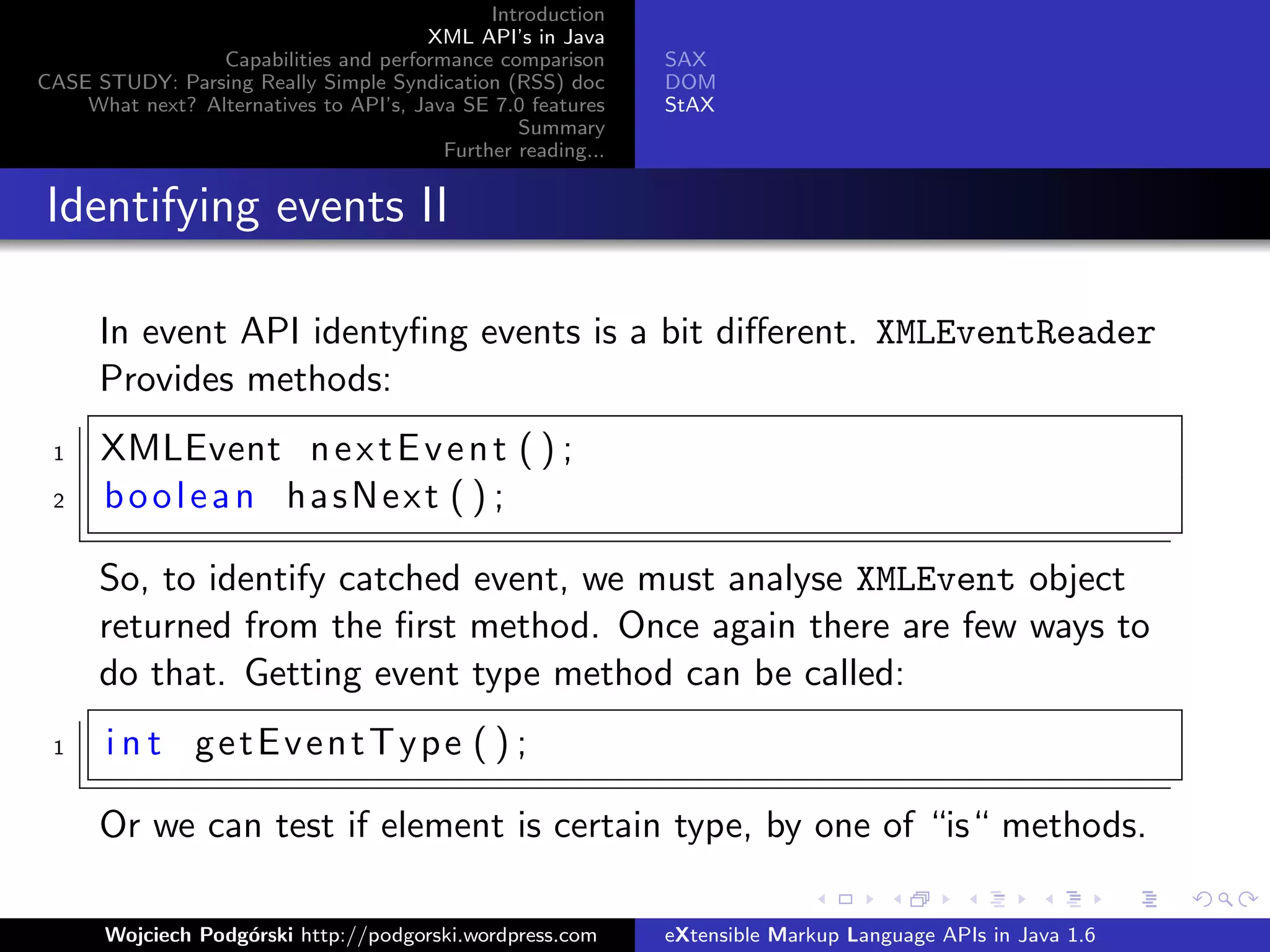Open the Further reading section

[524, 150]
